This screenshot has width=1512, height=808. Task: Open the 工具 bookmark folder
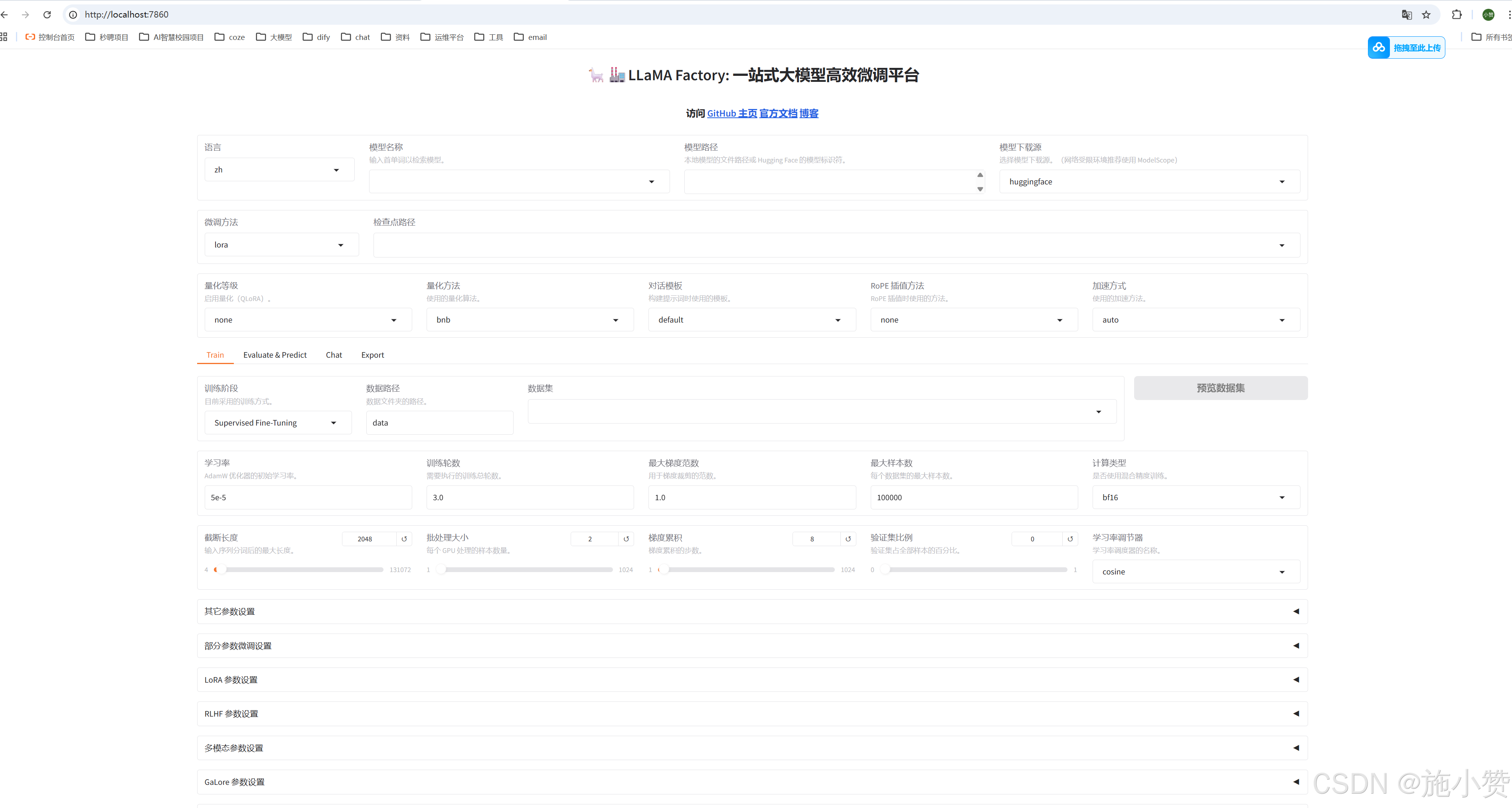click(489, 37)
